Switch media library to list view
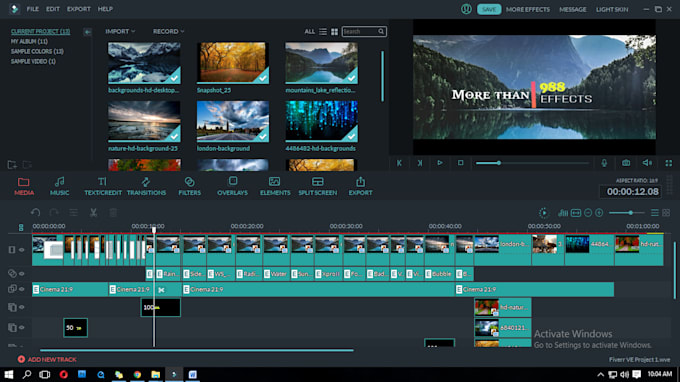The image size is (680, 382). click(x=323, y=32)
